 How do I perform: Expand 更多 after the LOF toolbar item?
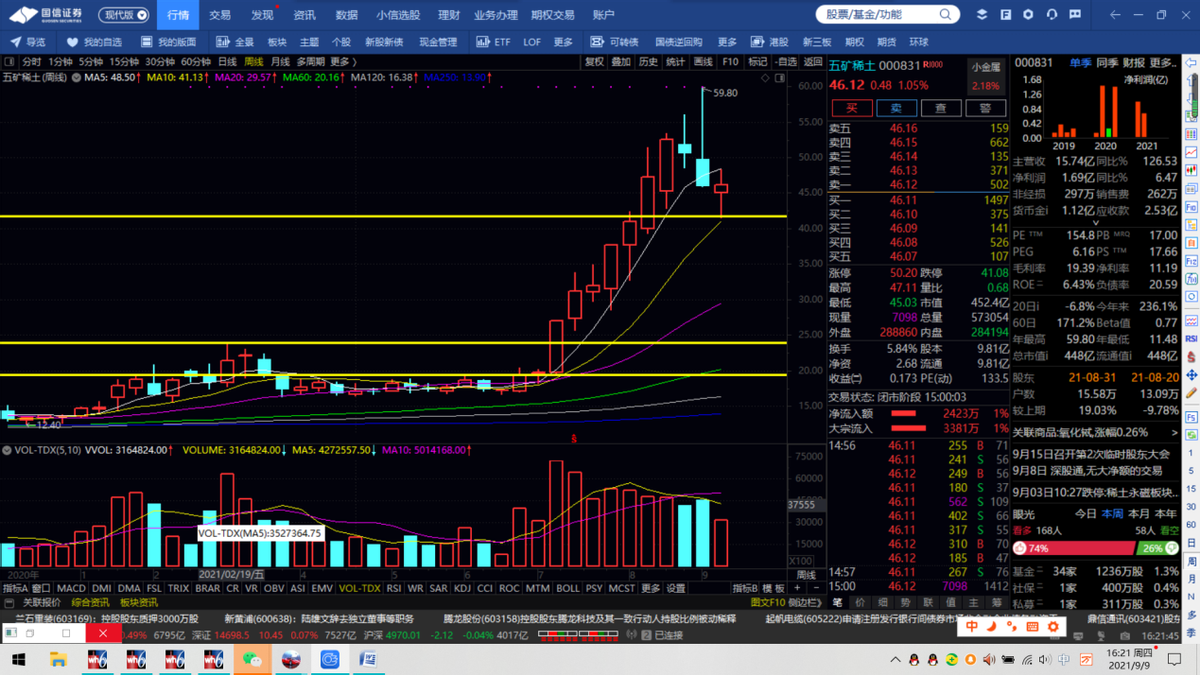pyautogui.click(x=563, y=42)
